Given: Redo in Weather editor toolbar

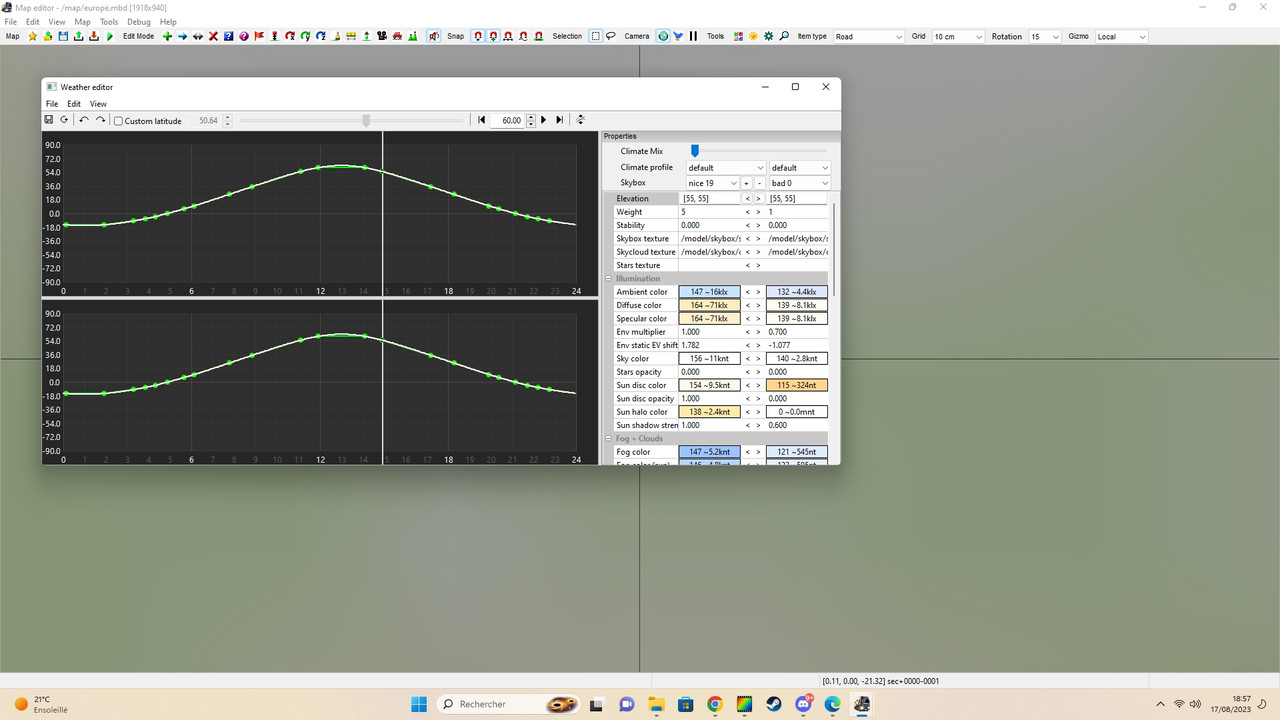Looking at the screenshot, I should tap(100, 120).
